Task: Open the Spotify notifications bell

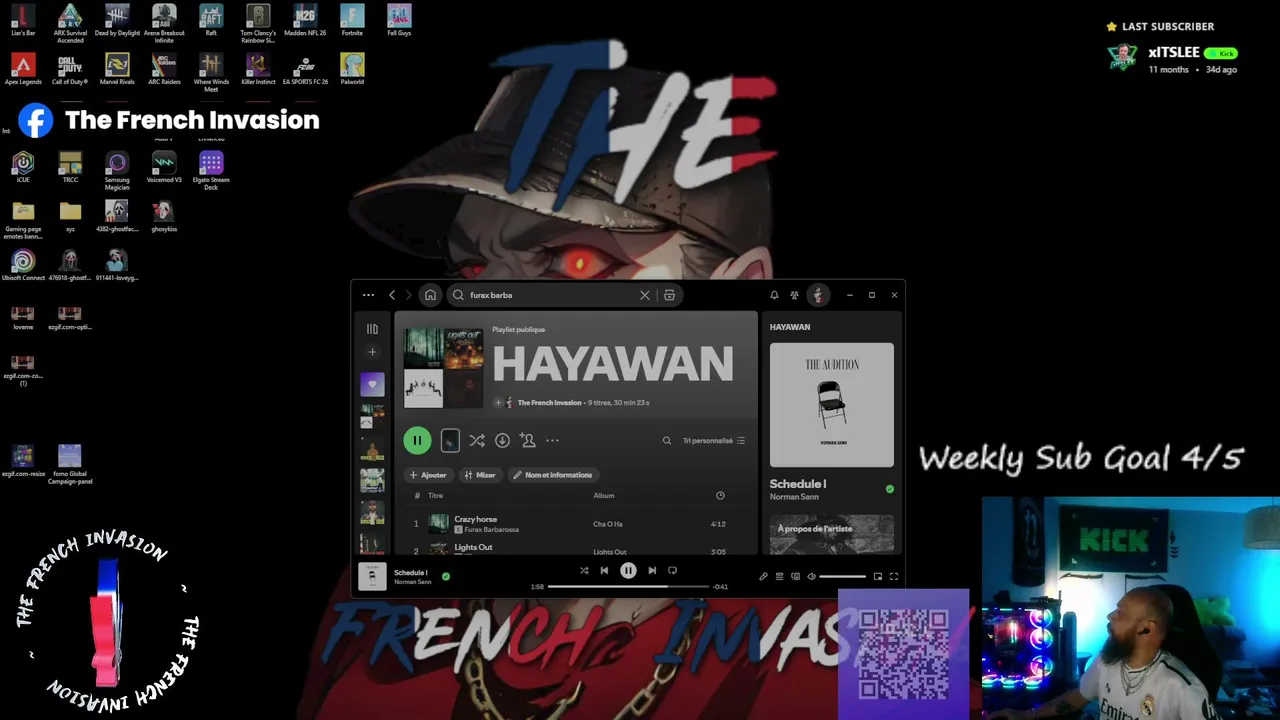Action: click(x=774, y=295)
